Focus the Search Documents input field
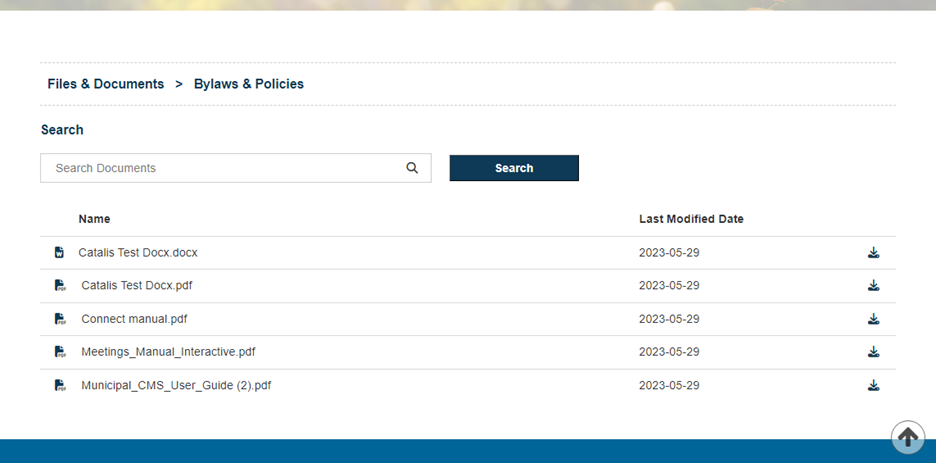This screenshot has height=463, width=936. pos(225,168)
